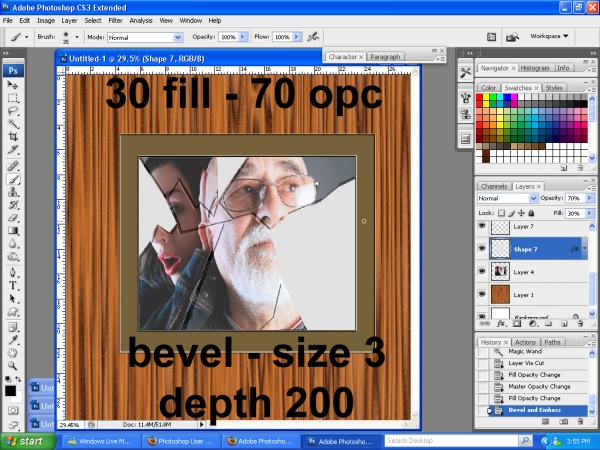This screenshot has height=450, width=600.
Task: Select the Hand tool
Action: tap(13, 353)
